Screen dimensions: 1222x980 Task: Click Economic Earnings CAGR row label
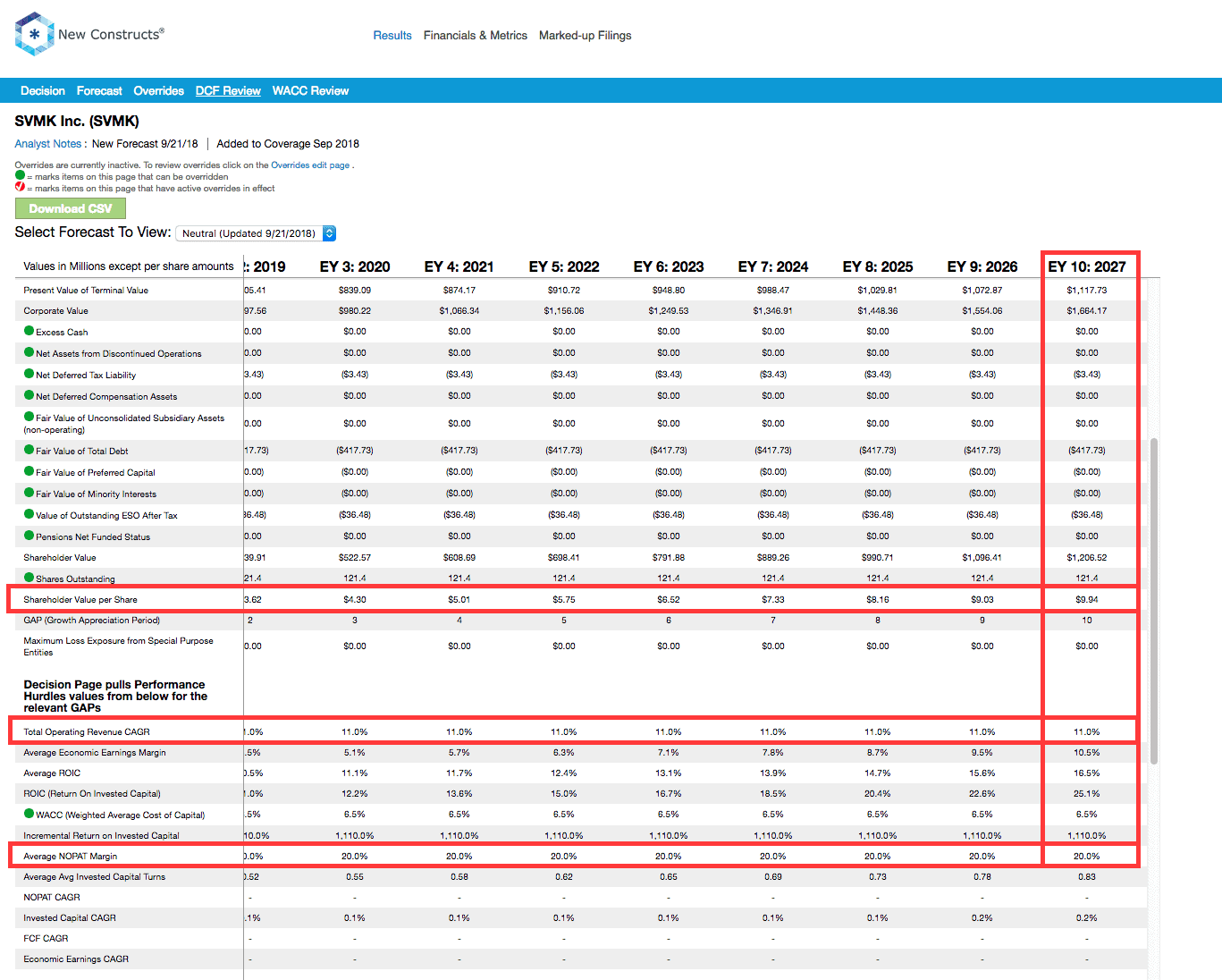[x=76, y=959]
